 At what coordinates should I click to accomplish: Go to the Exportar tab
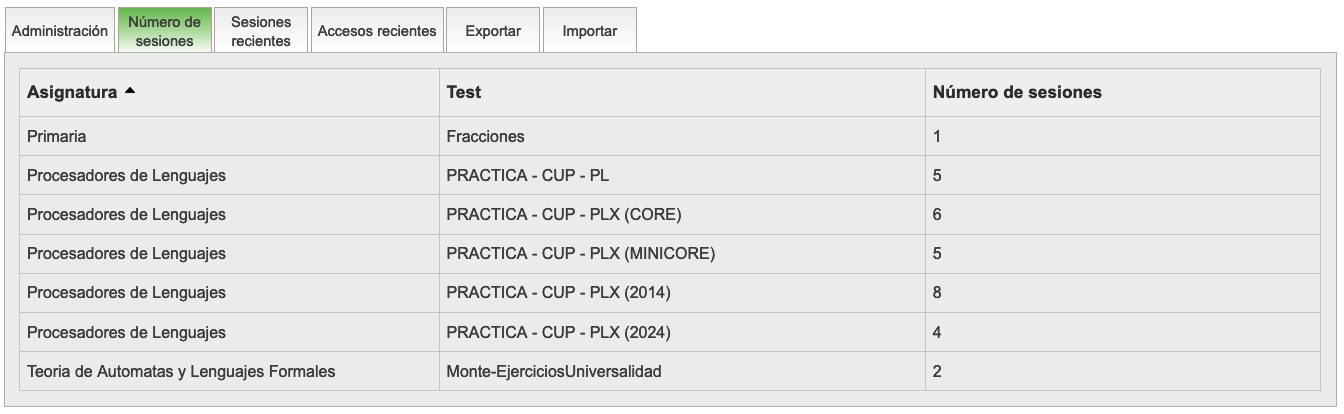[493, 31]
